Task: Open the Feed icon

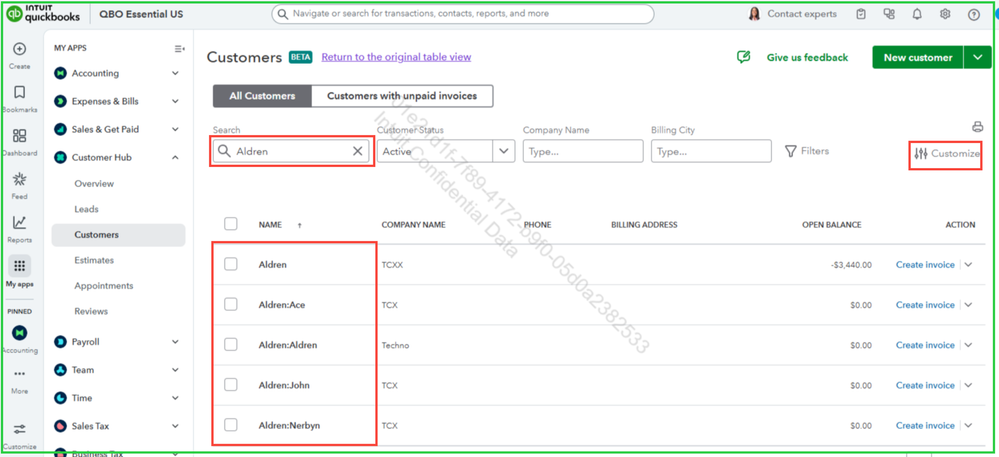Action: pos(19,179)
